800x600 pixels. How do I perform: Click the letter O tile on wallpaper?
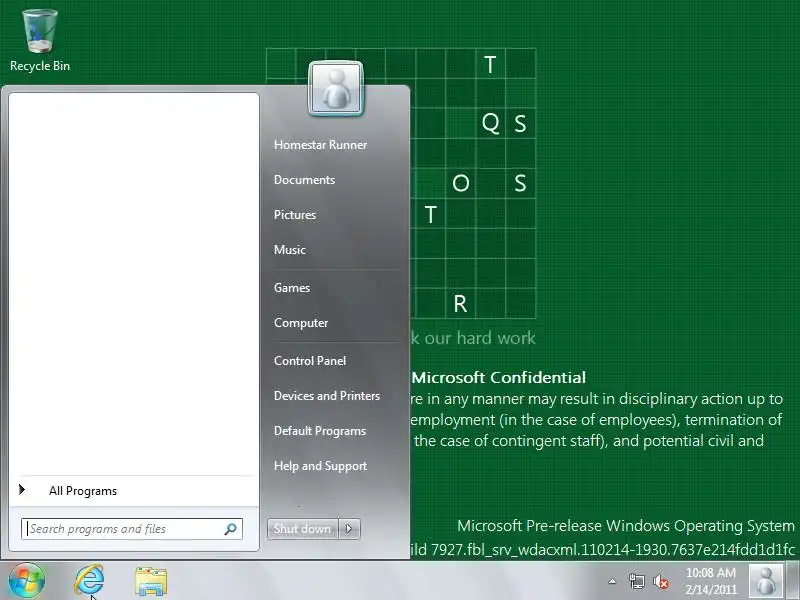click(x=460, y=183)
